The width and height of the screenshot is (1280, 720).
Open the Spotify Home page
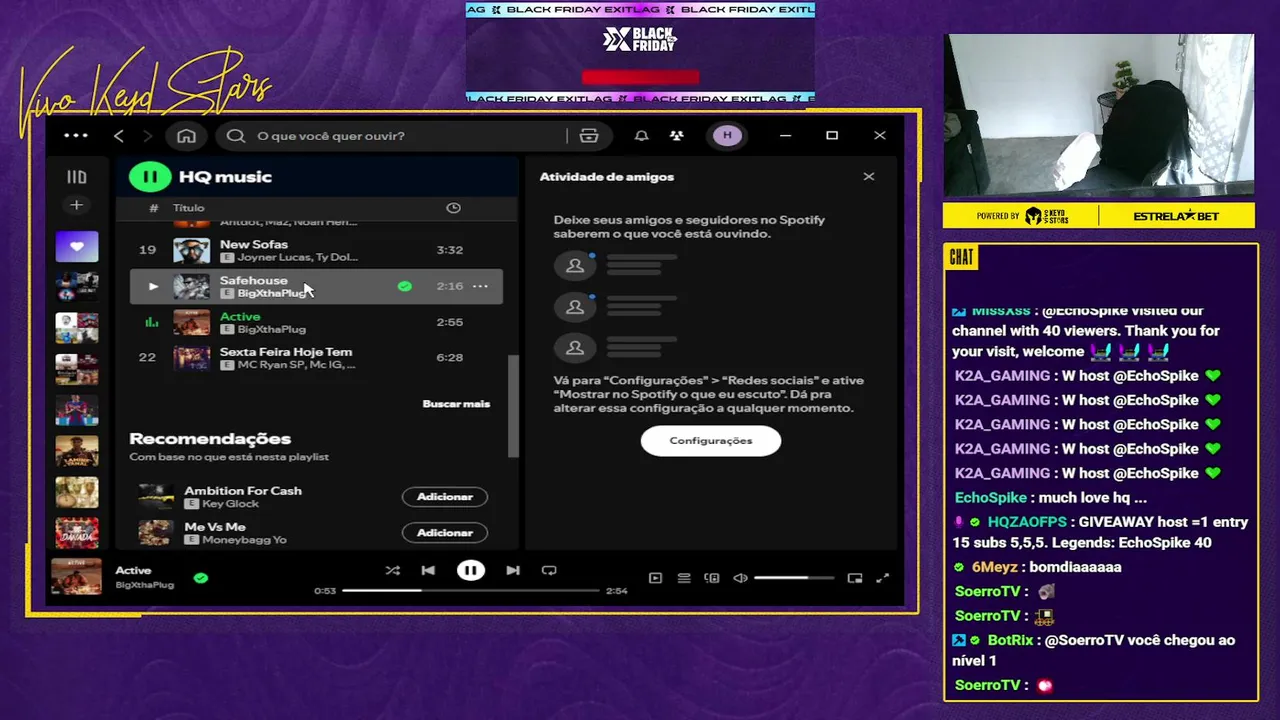point(186,136)
